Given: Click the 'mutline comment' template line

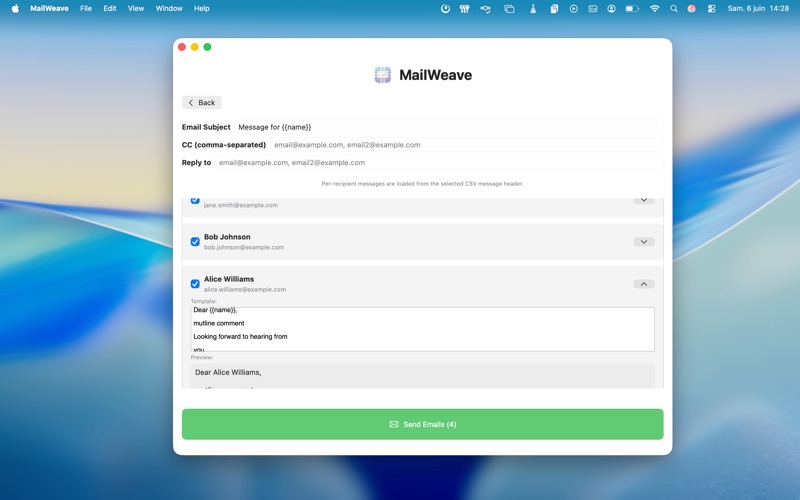Looking at the screenshot, I should [x=219, y=323].
